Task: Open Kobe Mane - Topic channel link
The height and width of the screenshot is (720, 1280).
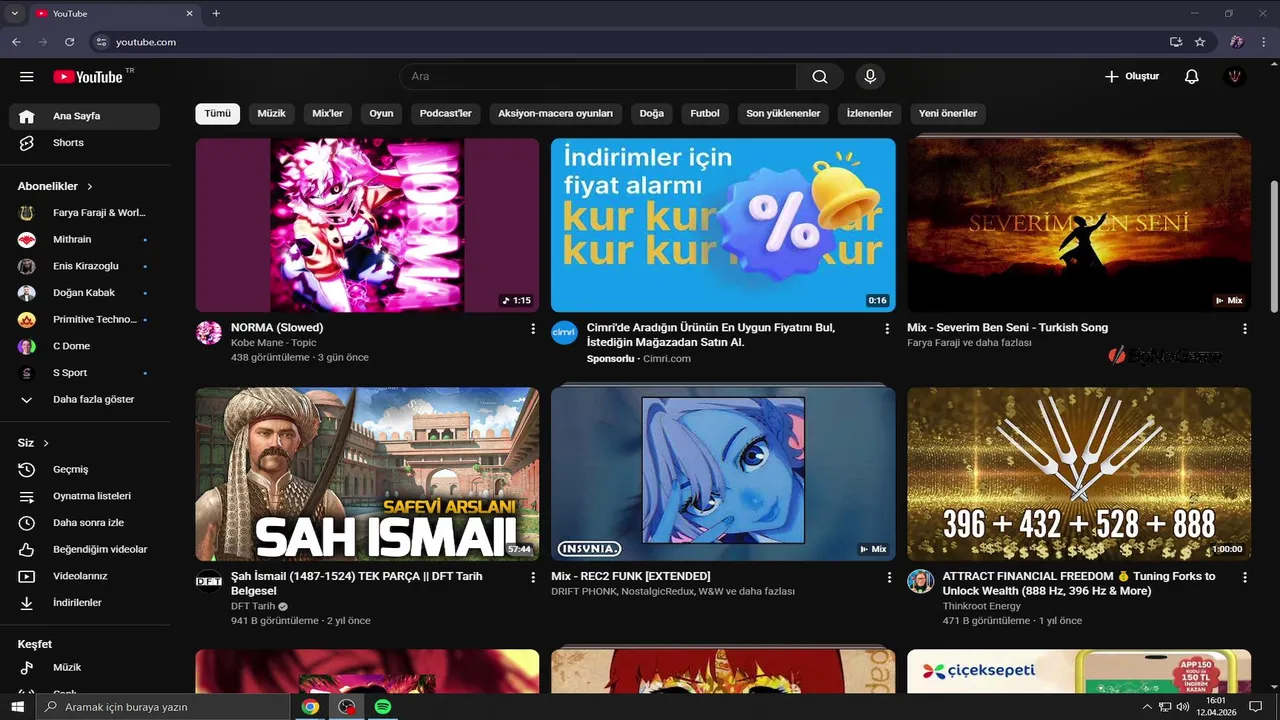Action: click(x=273, y=343)
